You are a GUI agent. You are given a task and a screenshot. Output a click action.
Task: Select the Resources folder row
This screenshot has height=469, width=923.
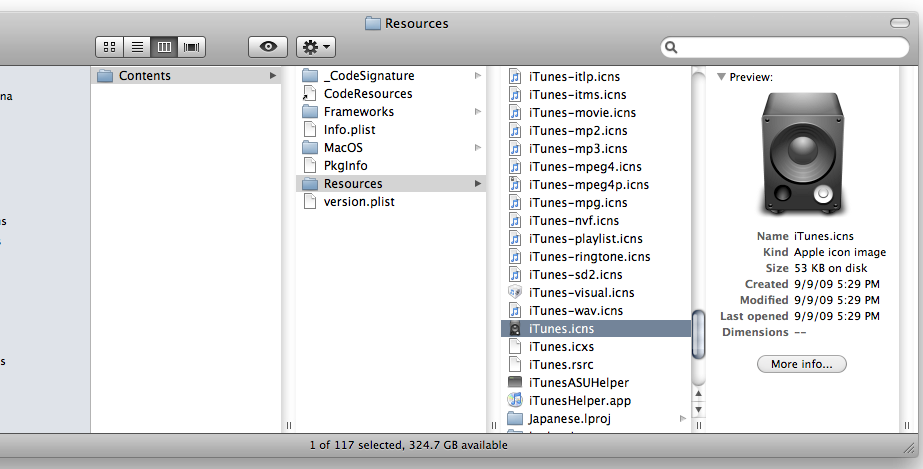click(391, 184)
